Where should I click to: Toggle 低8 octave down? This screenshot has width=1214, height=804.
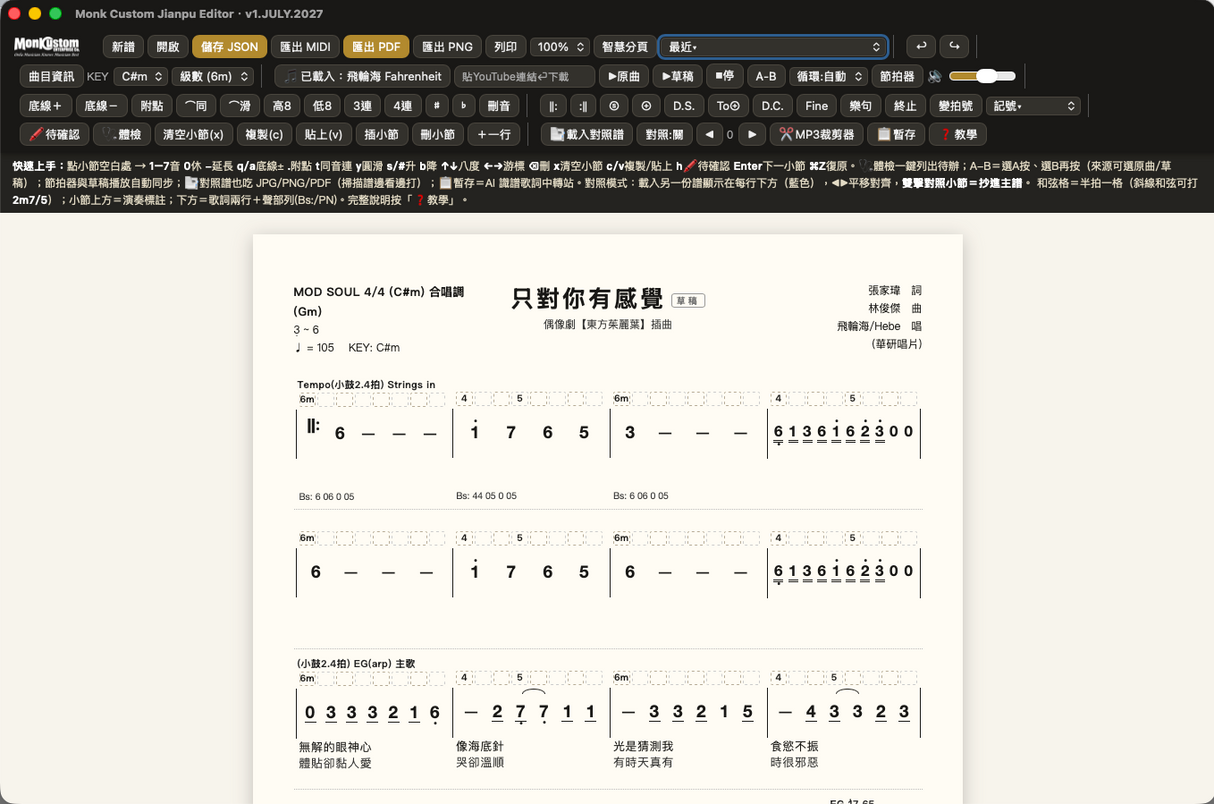[x=321, y=105]
